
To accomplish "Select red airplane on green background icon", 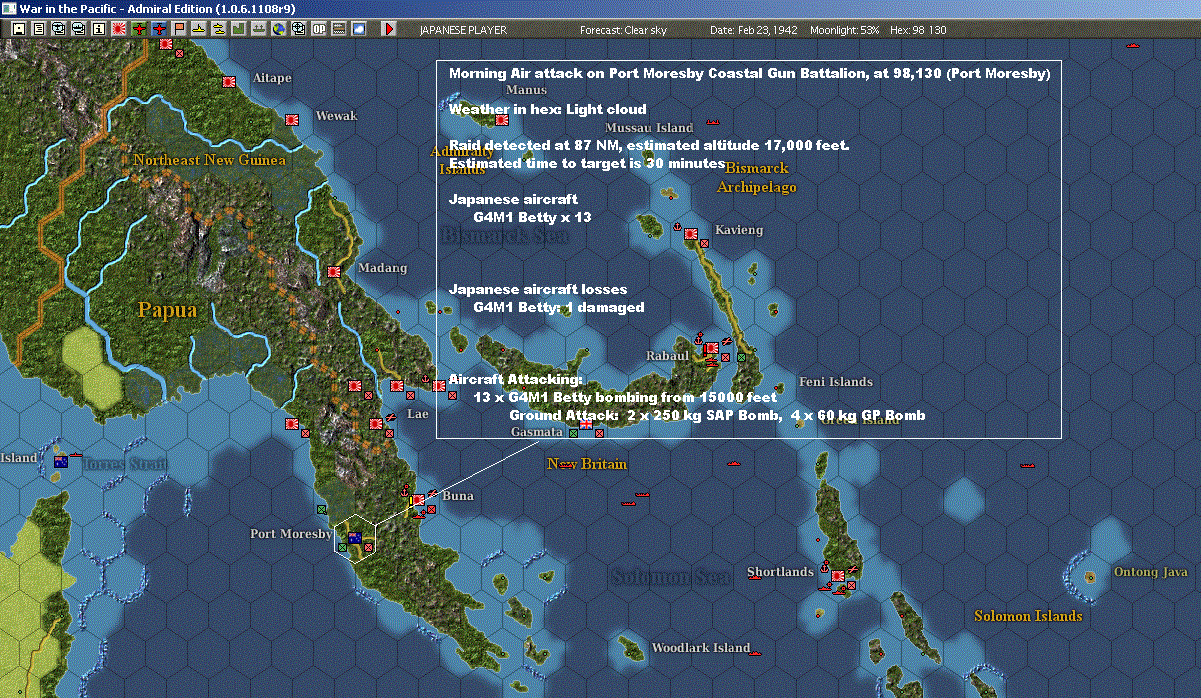I will pyautogui.click(x=138, y=29).
